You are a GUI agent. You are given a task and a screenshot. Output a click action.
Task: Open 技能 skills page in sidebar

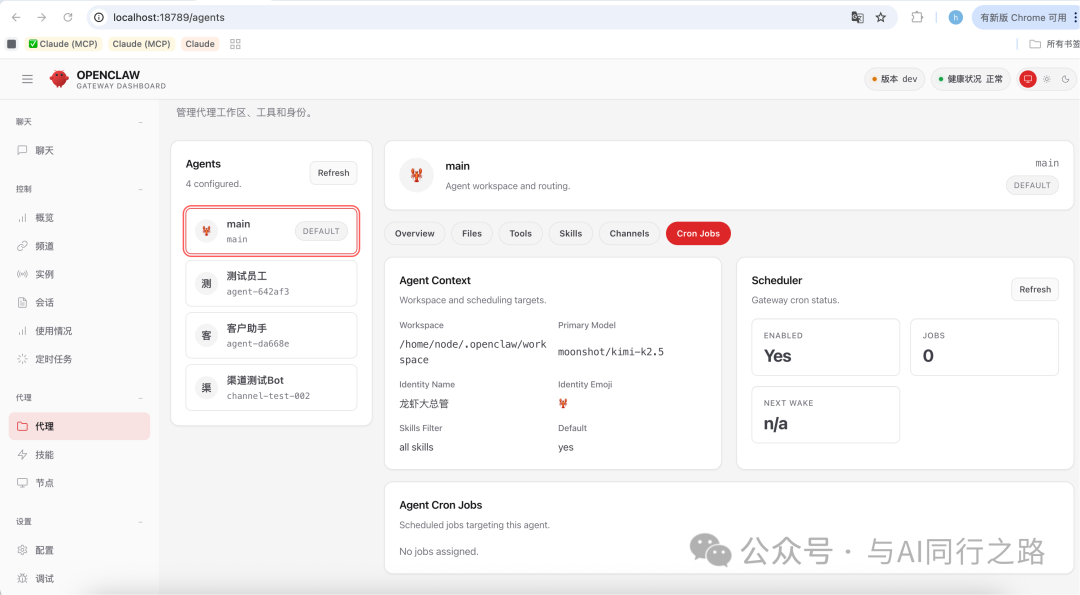(44, 455)
